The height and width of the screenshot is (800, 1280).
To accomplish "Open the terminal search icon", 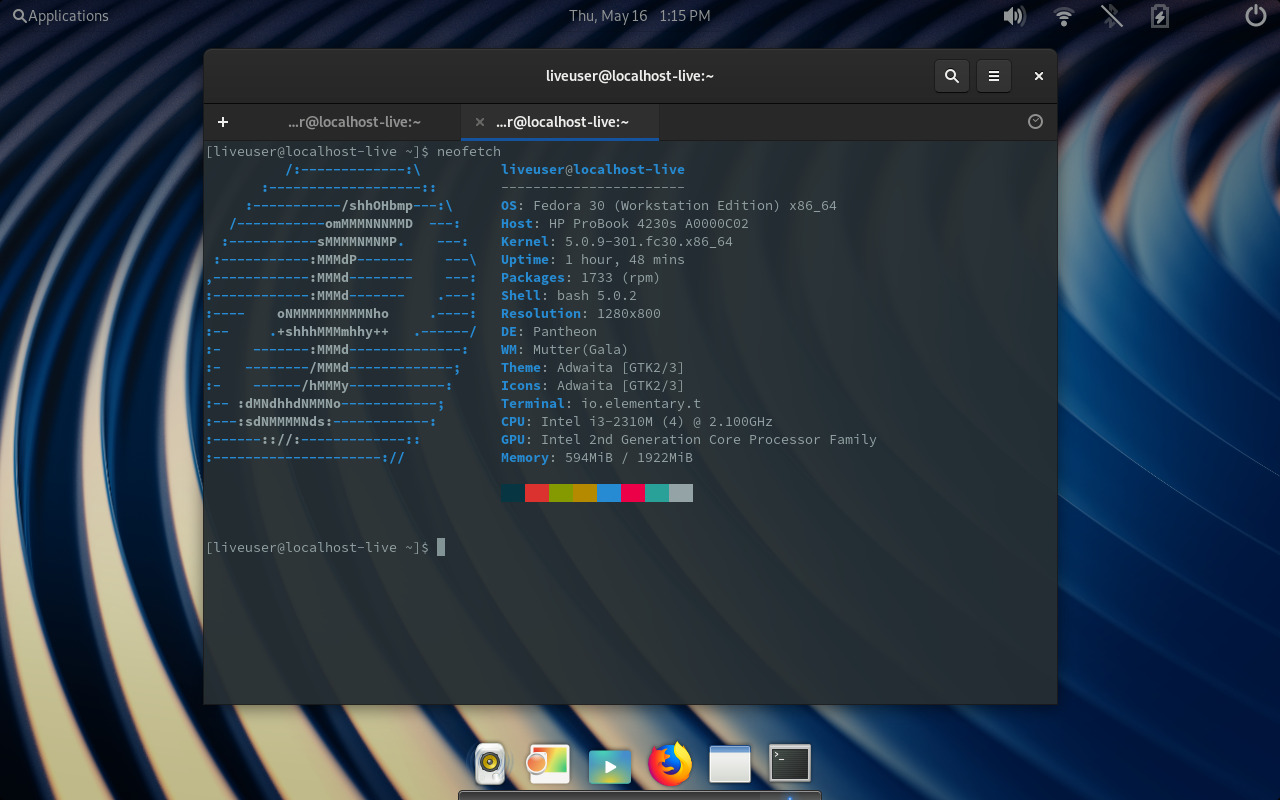I will tap(951, 75).
